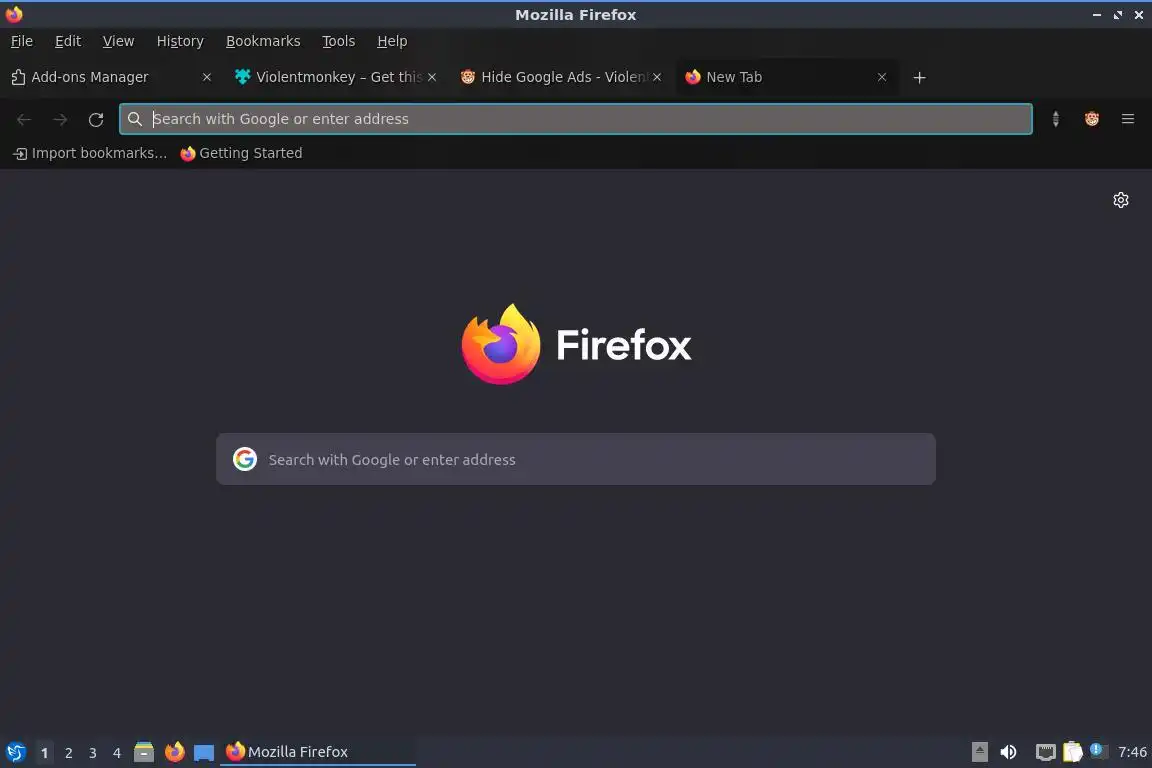Open the volume control in tray

[1008, 752]
